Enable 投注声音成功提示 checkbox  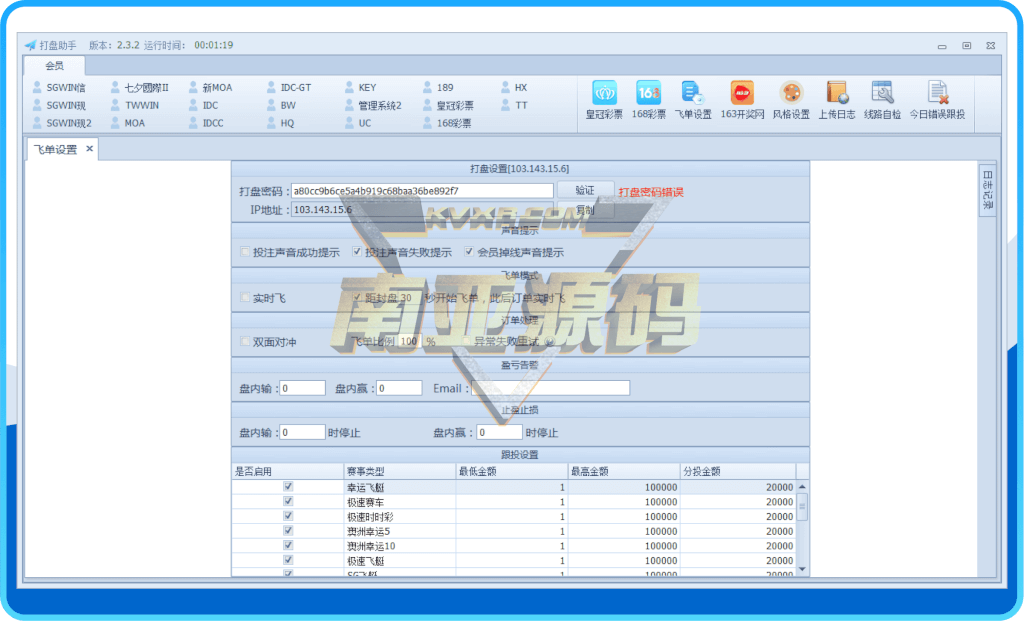pos(245,252)
